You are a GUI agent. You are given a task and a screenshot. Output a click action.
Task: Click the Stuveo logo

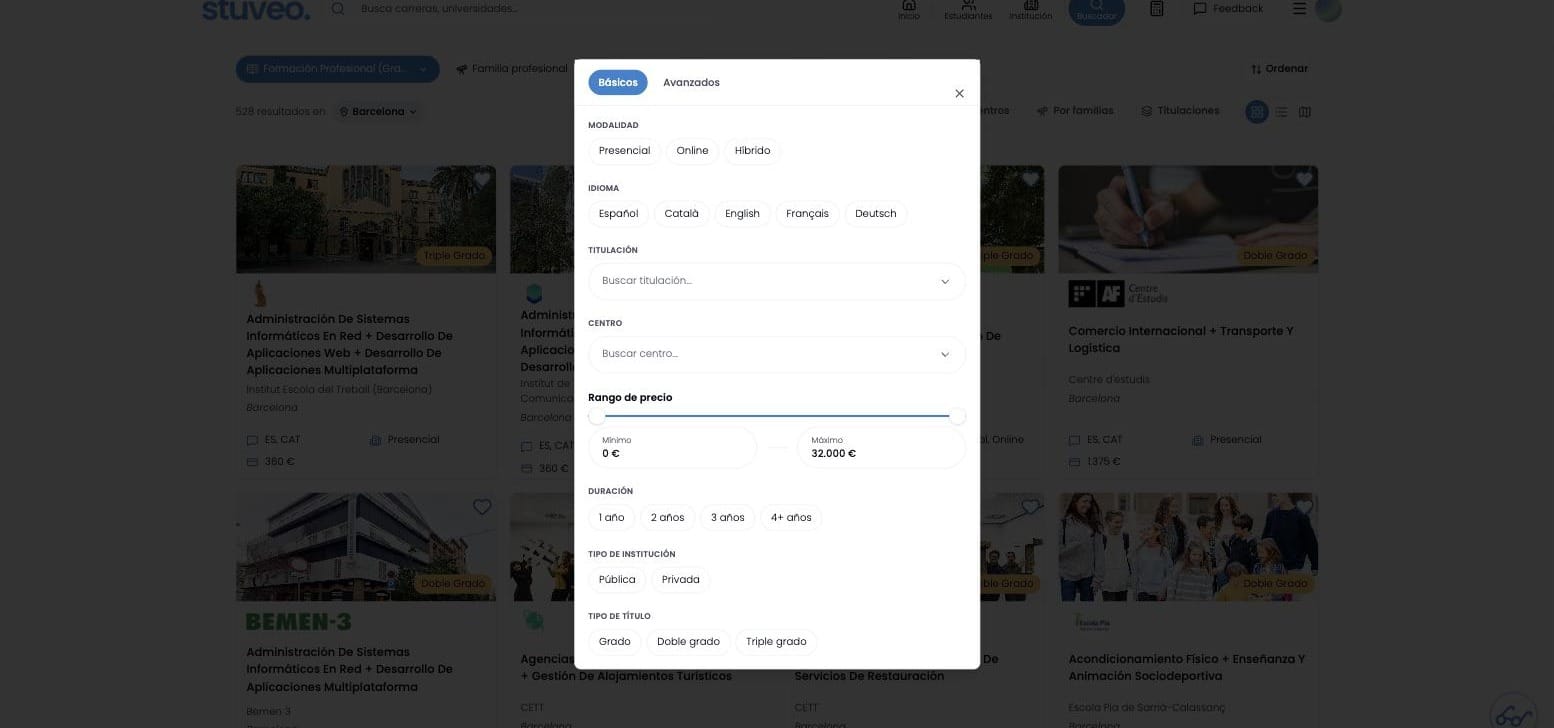pos(256,9)
